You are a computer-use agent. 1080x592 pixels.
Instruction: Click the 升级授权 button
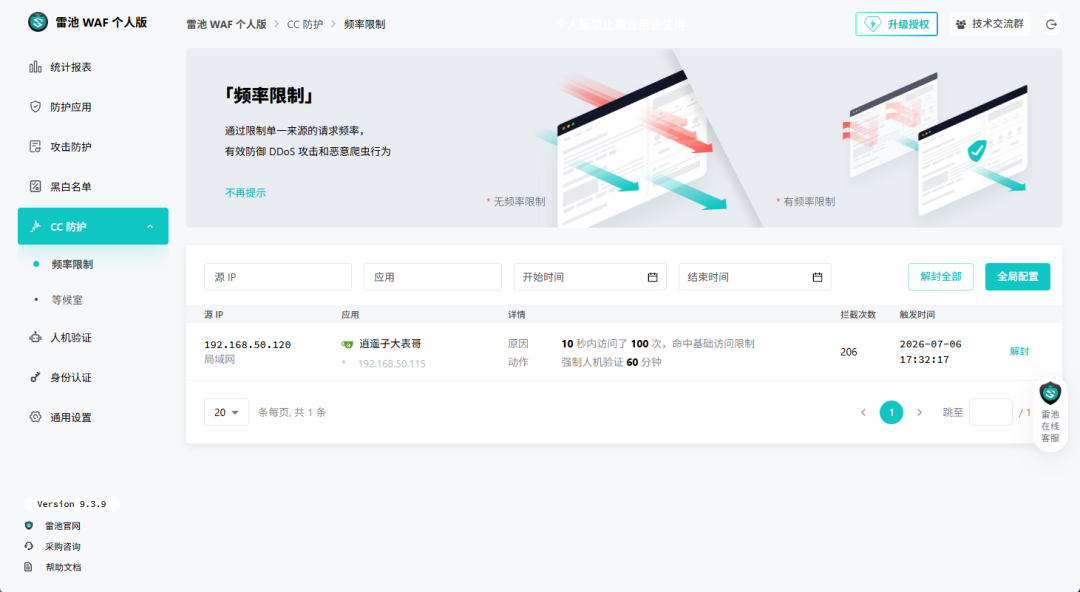(896, 24)
